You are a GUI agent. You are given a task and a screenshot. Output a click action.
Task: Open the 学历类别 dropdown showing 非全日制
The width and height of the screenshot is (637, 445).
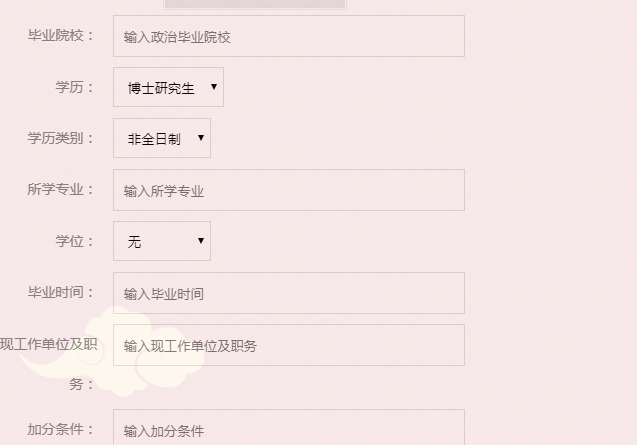coord(162,138)
